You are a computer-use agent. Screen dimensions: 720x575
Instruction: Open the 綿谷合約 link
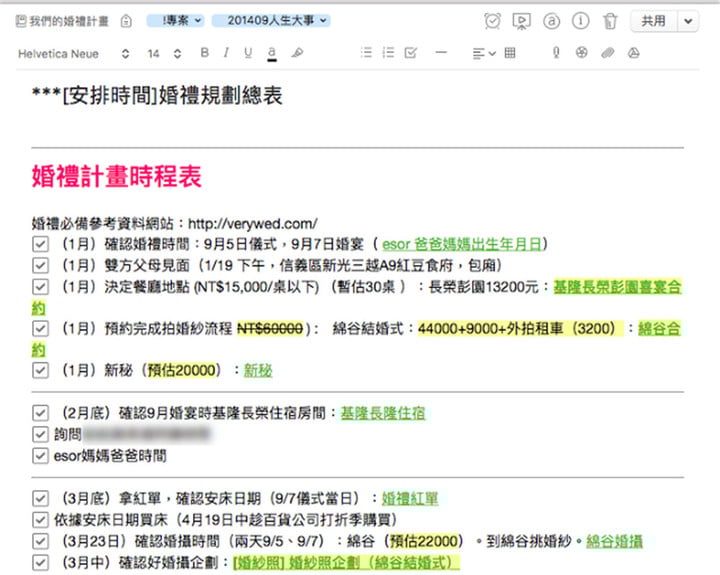(659, 329)
